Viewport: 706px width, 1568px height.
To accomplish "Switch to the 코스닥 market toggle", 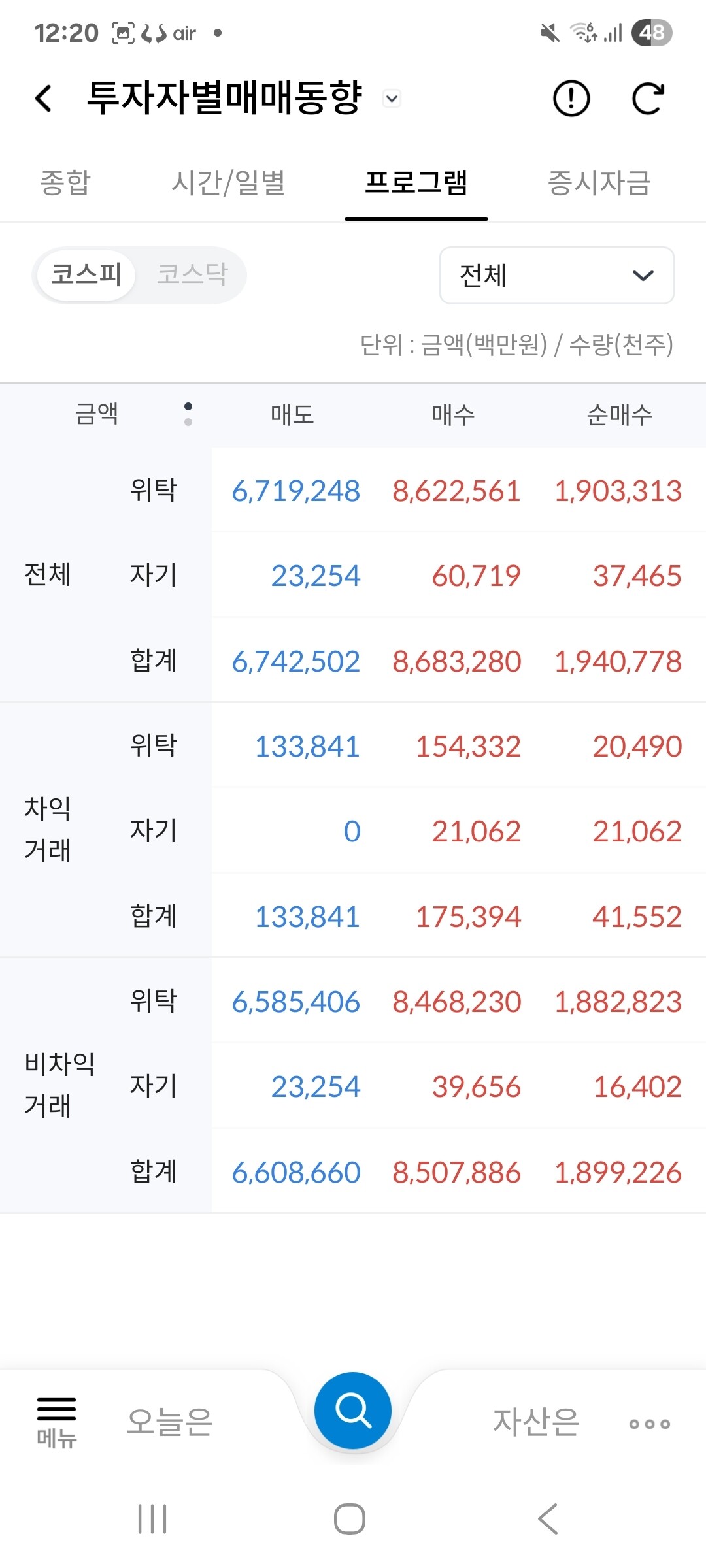I will click(192, 274).
